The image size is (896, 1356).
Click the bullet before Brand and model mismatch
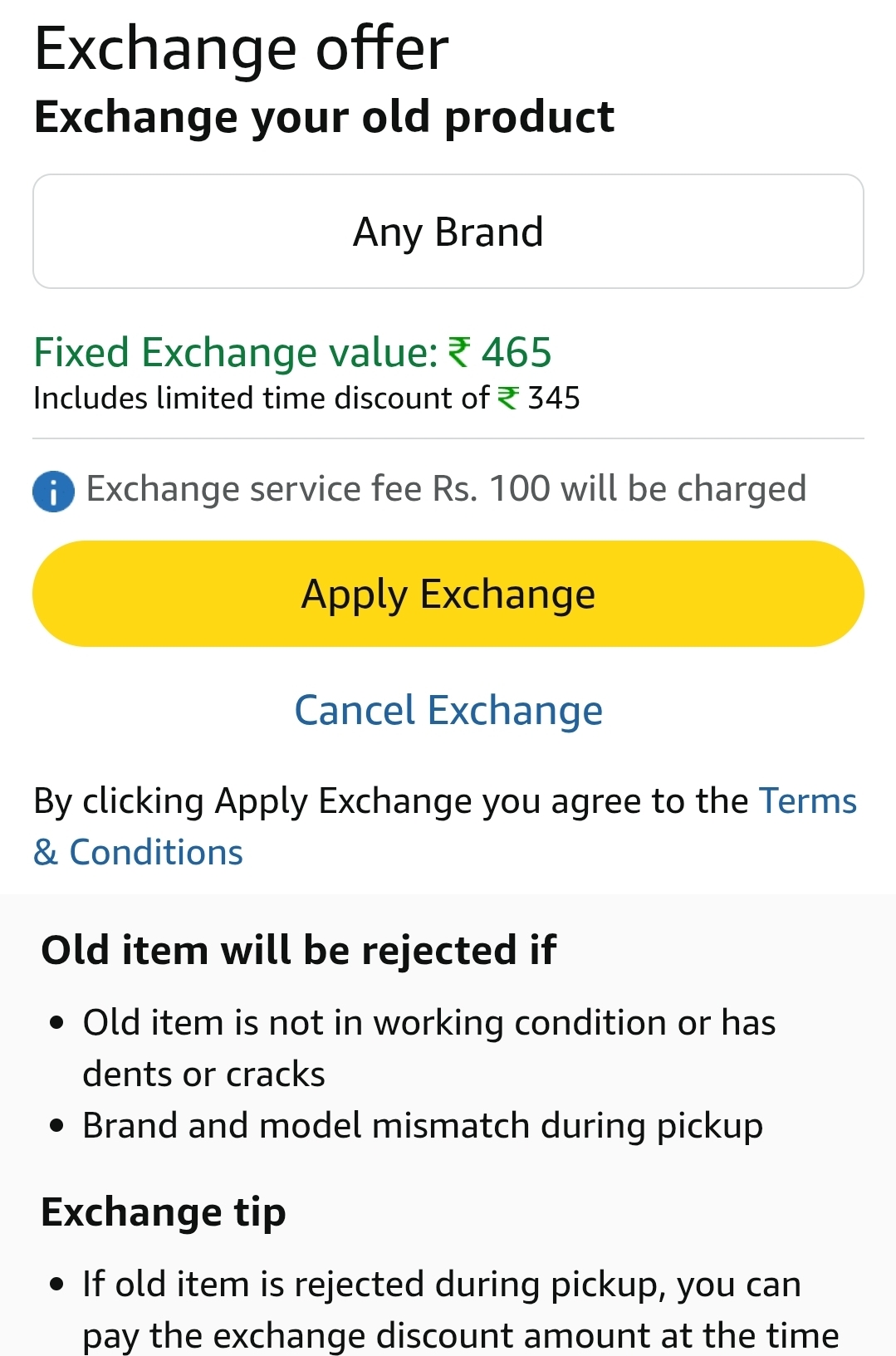coord(56,1127)
